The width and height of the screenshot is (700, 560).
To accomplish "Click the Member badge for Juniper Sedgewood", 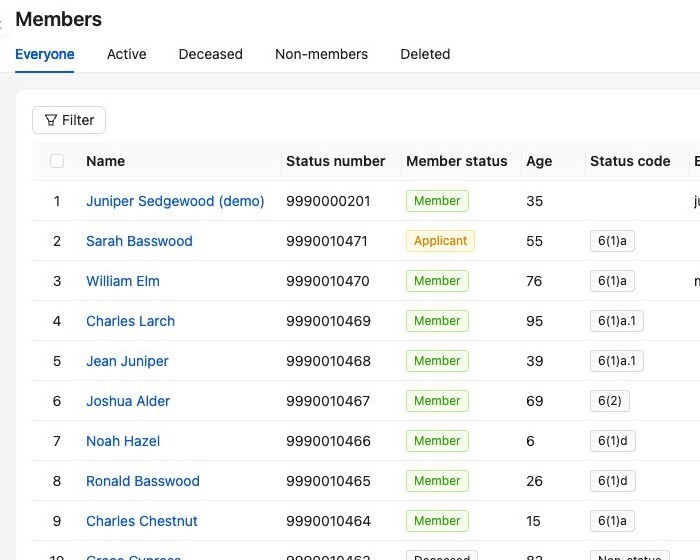I will 438,201.
